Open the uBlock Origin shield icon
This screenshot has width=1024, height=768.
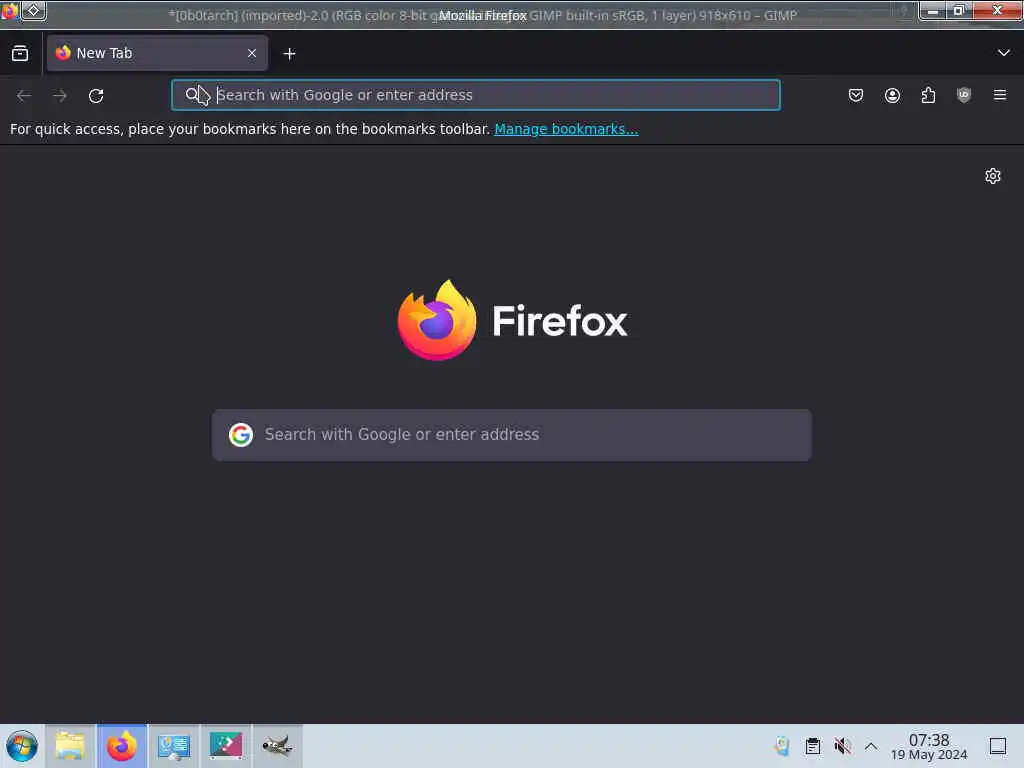point(964,95)
